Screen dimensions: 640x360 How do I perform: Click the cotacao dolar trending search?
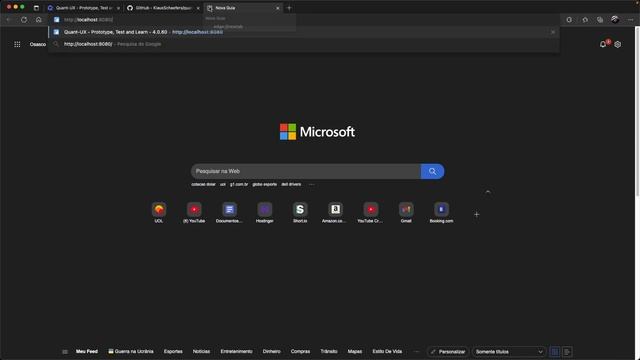[x=203, y=184]
